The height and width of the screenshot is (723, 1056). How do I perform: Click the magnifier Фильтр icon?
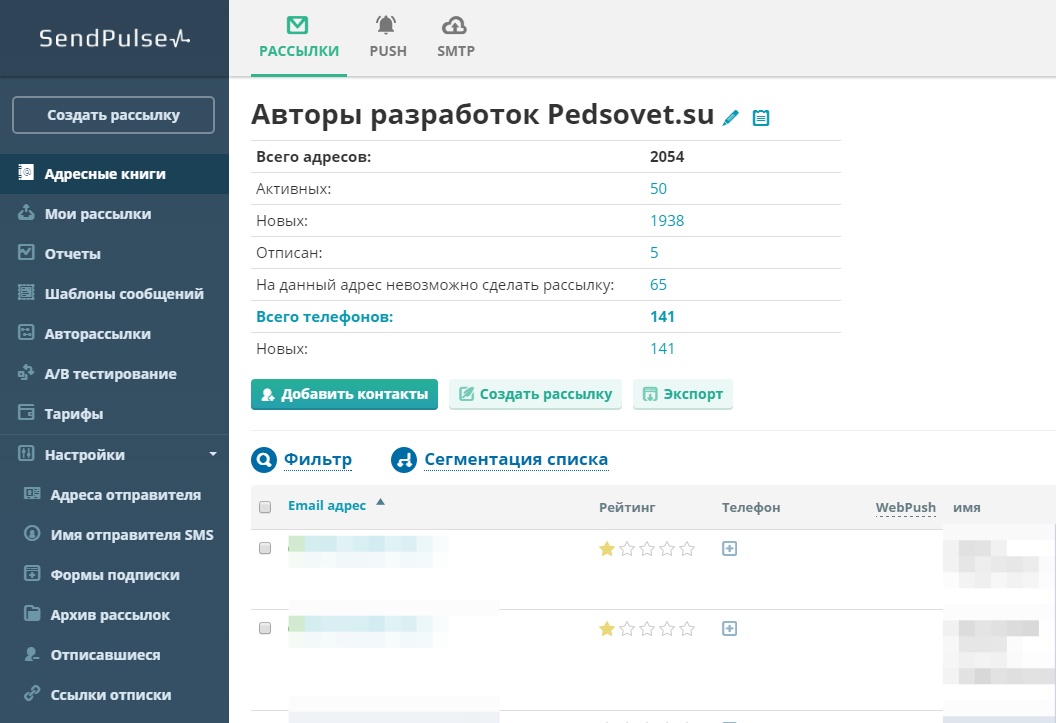tap(264, 460)
